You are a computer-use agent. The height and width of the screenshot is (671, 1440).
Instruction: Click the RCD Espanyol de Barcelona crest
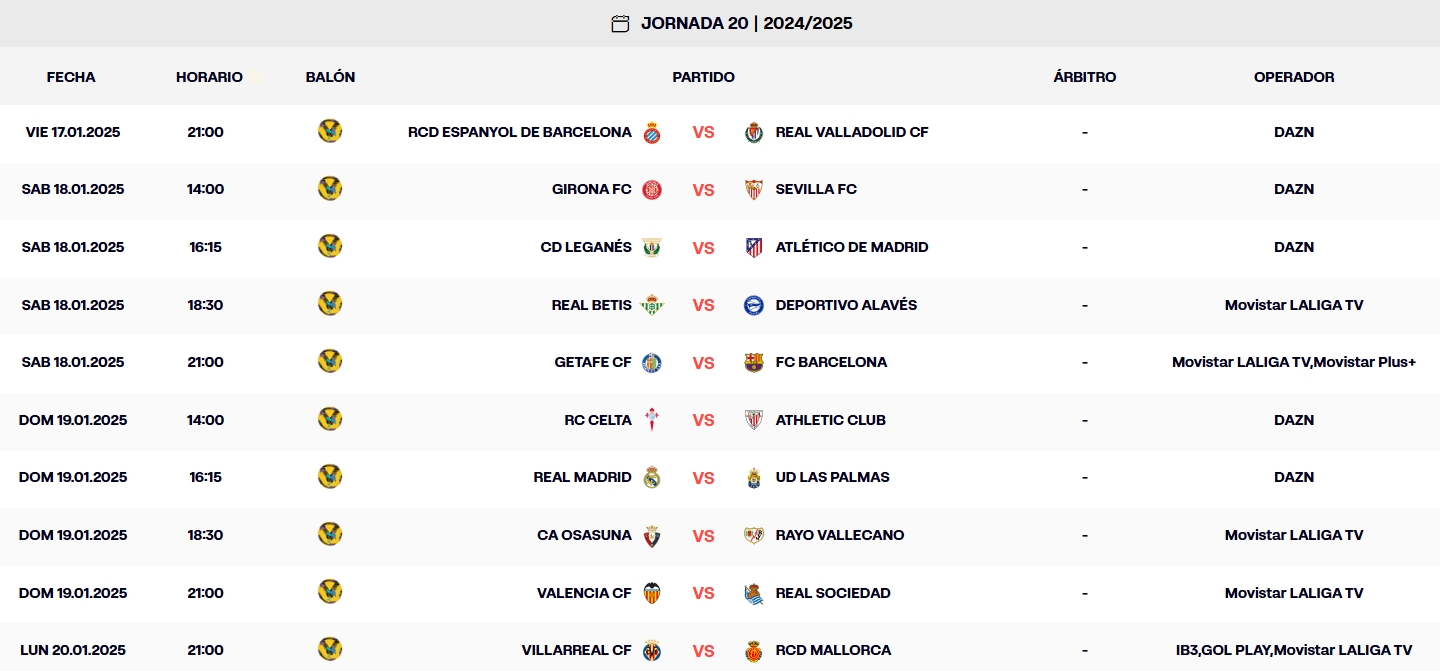[x=652, y=131]
